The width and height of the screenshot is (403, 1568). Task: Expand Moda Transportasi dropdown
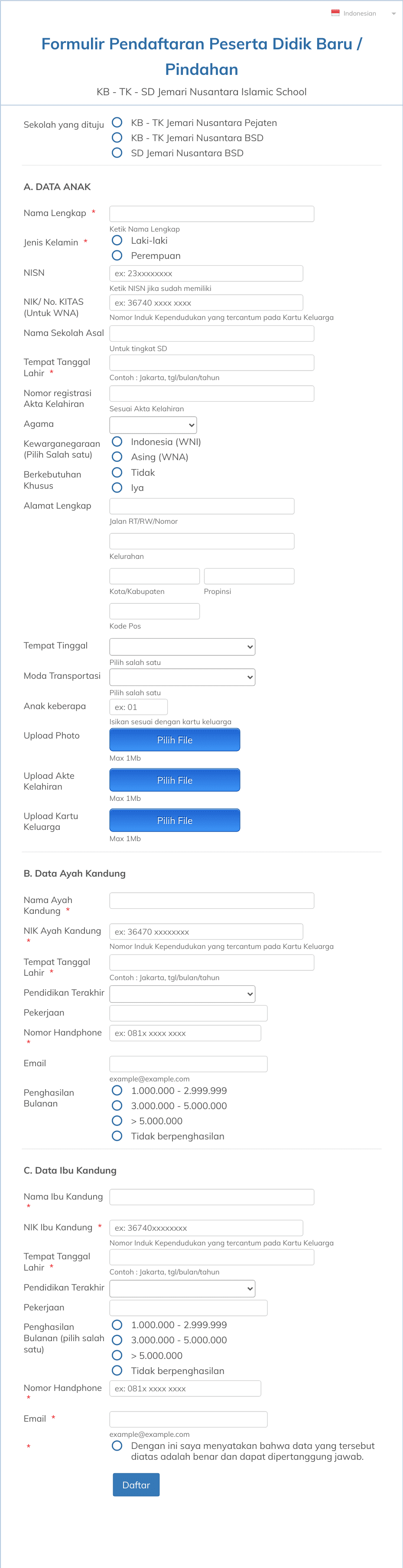(182, 677)
